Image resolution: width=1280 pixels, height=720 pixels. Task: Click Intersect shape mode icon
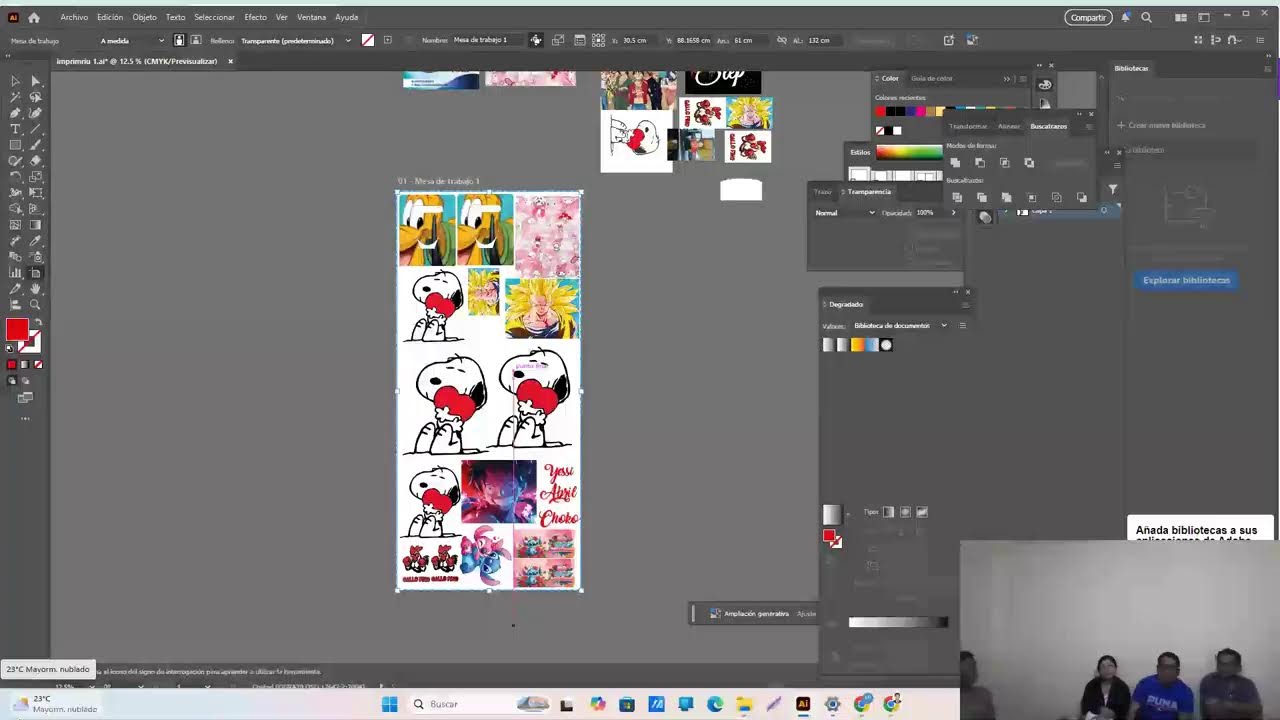[1005, 162]
